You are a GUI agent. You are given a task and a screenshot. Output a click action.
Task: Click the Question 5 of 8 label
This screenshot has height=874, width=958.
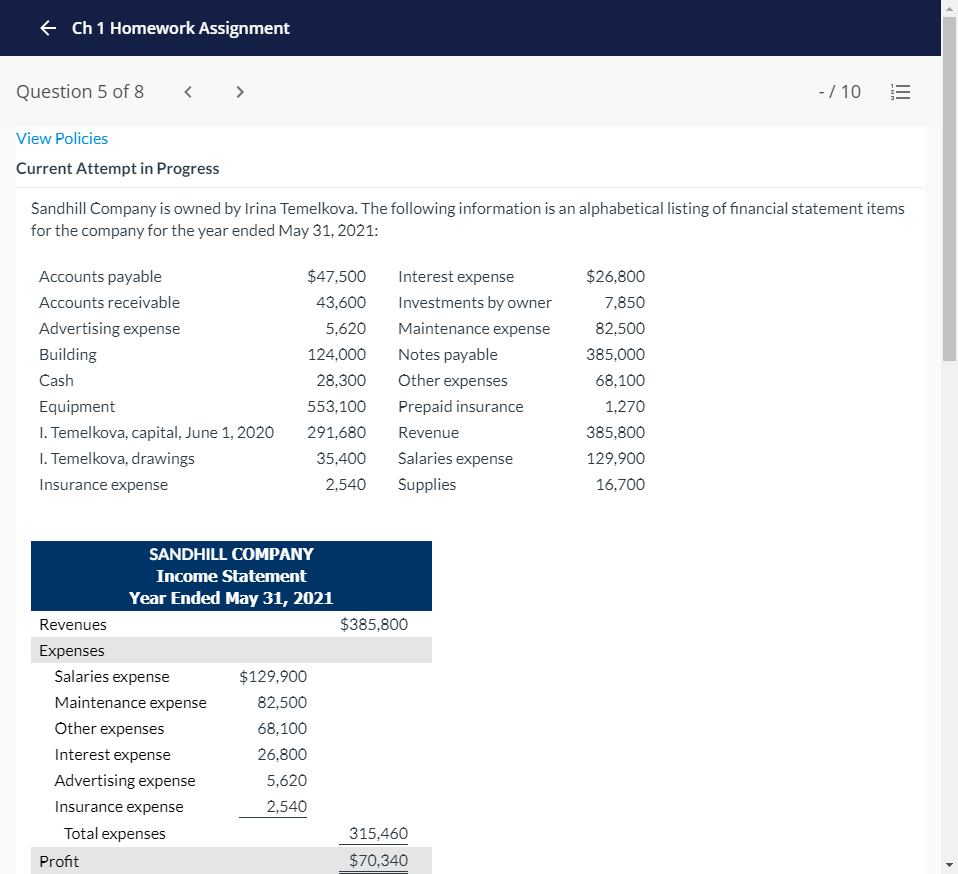tap(80, 92)
